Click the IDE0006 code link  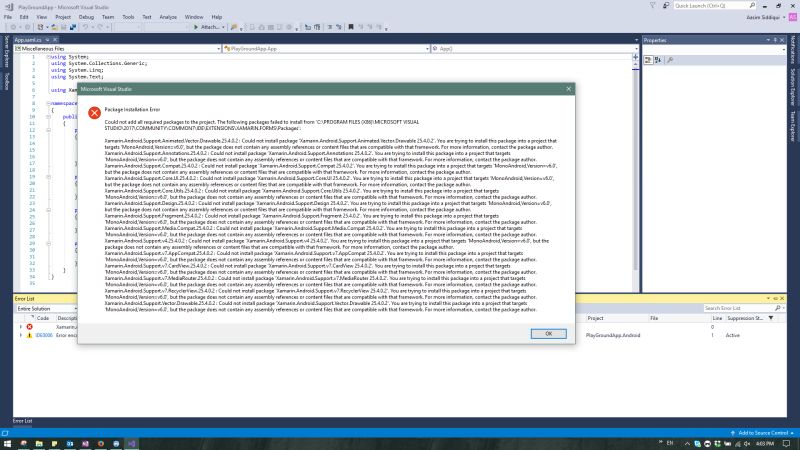(x=44, y=335)
